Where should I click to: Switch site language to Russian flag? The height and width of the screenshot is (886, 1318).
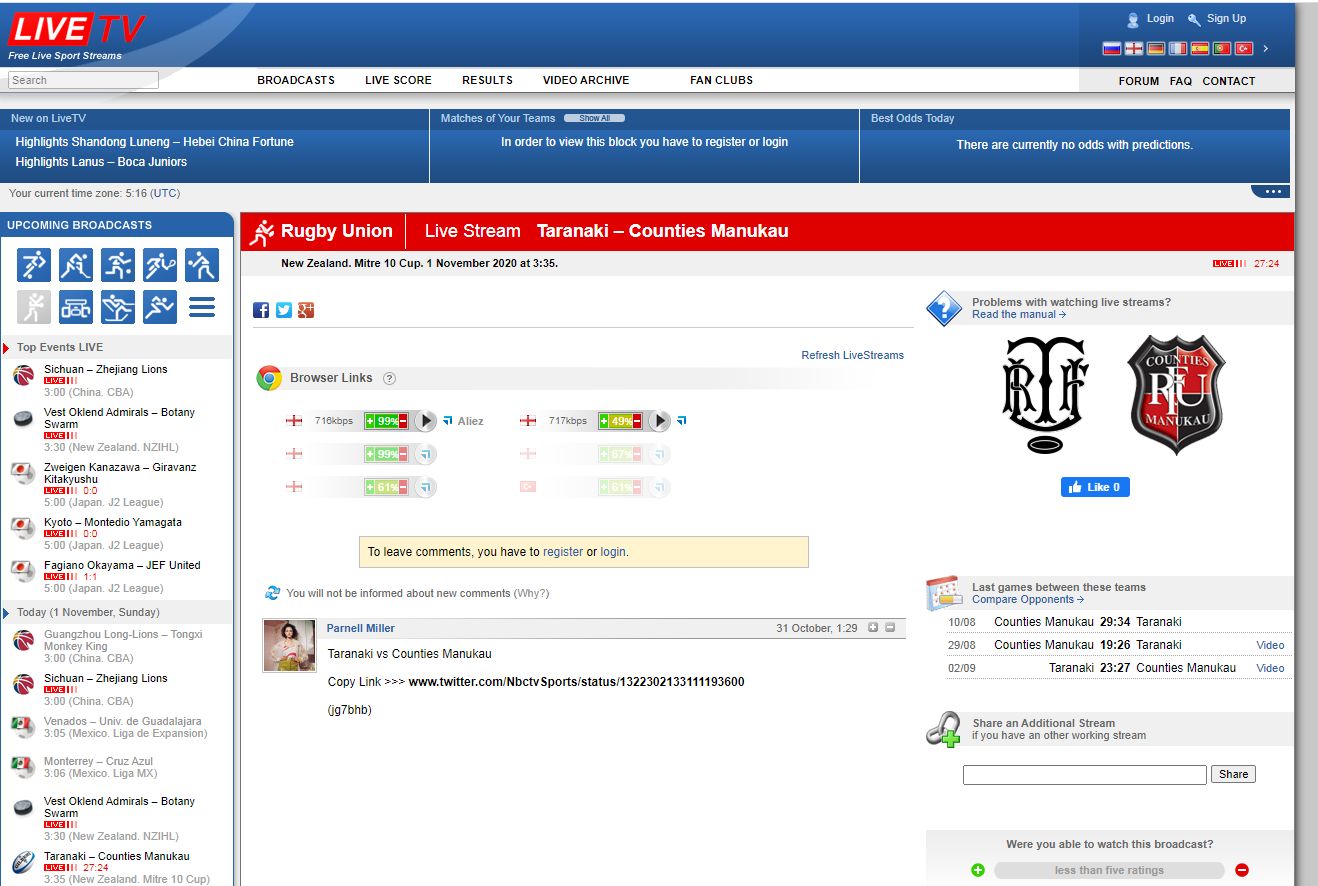point(1111,48)
